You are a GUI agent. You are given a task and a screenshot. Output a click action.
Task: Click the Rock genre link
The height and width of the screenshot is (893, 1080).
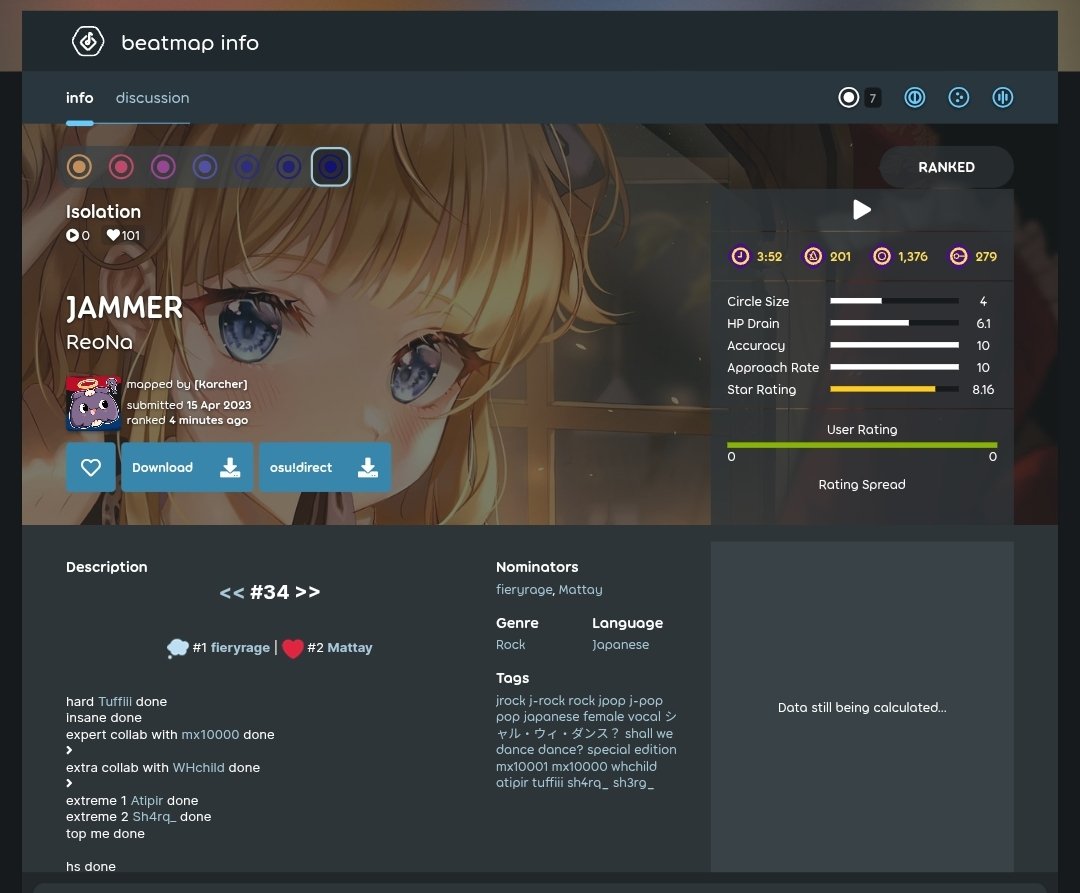point(510,644)
